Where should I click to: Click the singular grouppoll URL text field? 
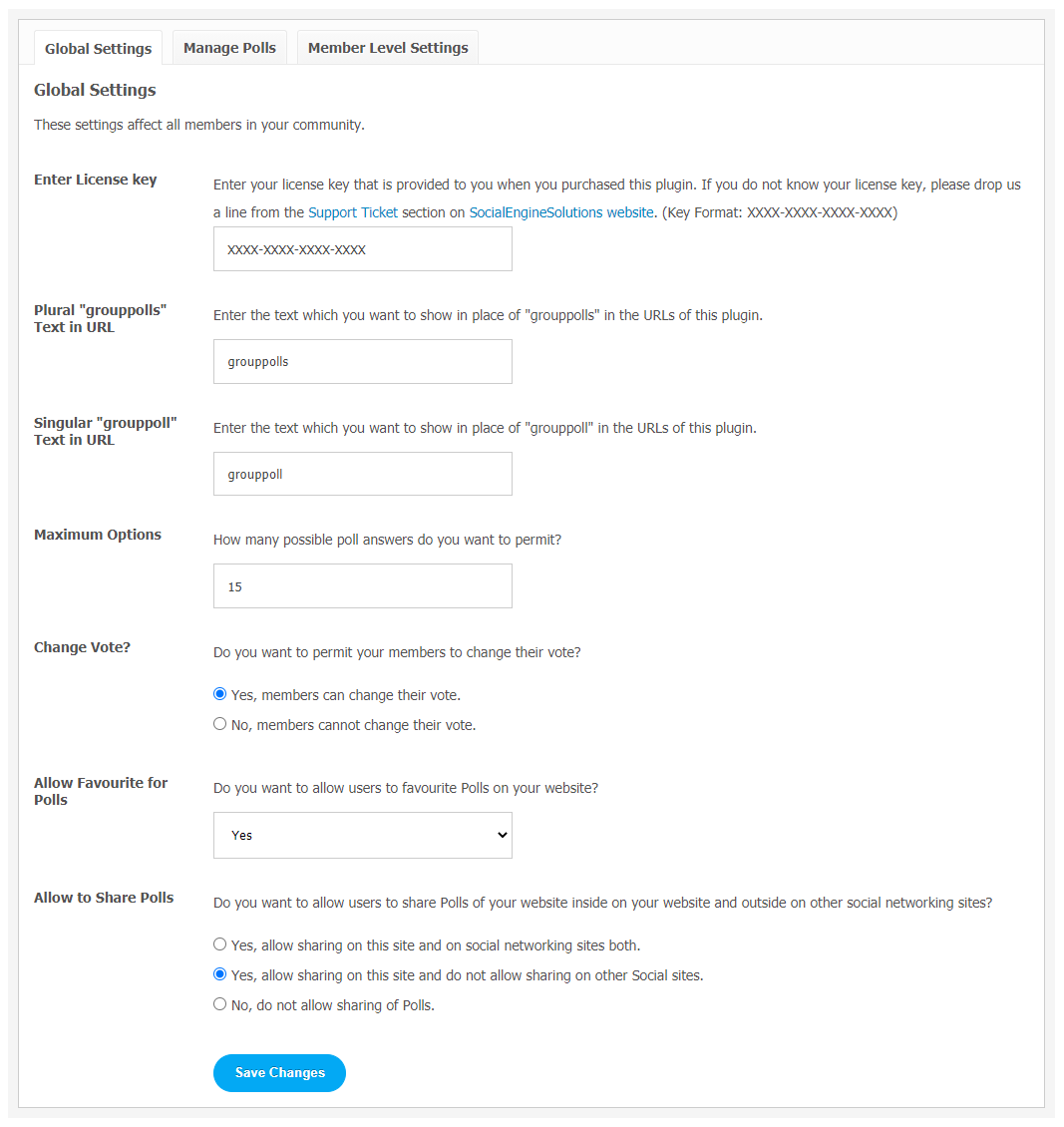pos(363,475)
